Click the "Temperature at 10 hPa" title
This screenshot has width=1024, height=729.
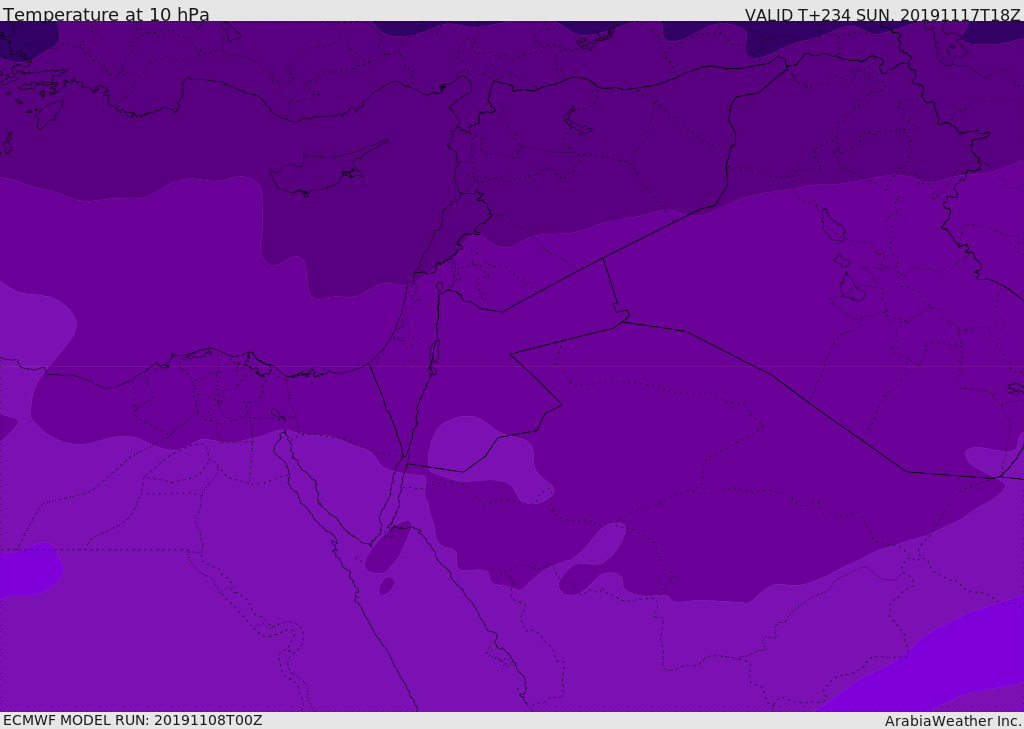106,14
